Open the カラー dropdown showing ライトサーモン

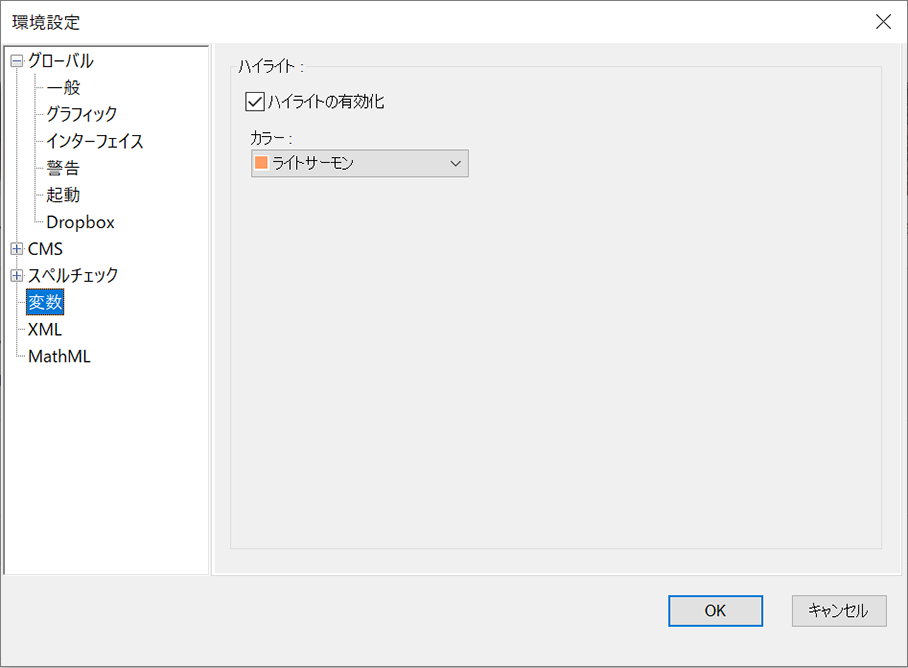pos(360,163)
